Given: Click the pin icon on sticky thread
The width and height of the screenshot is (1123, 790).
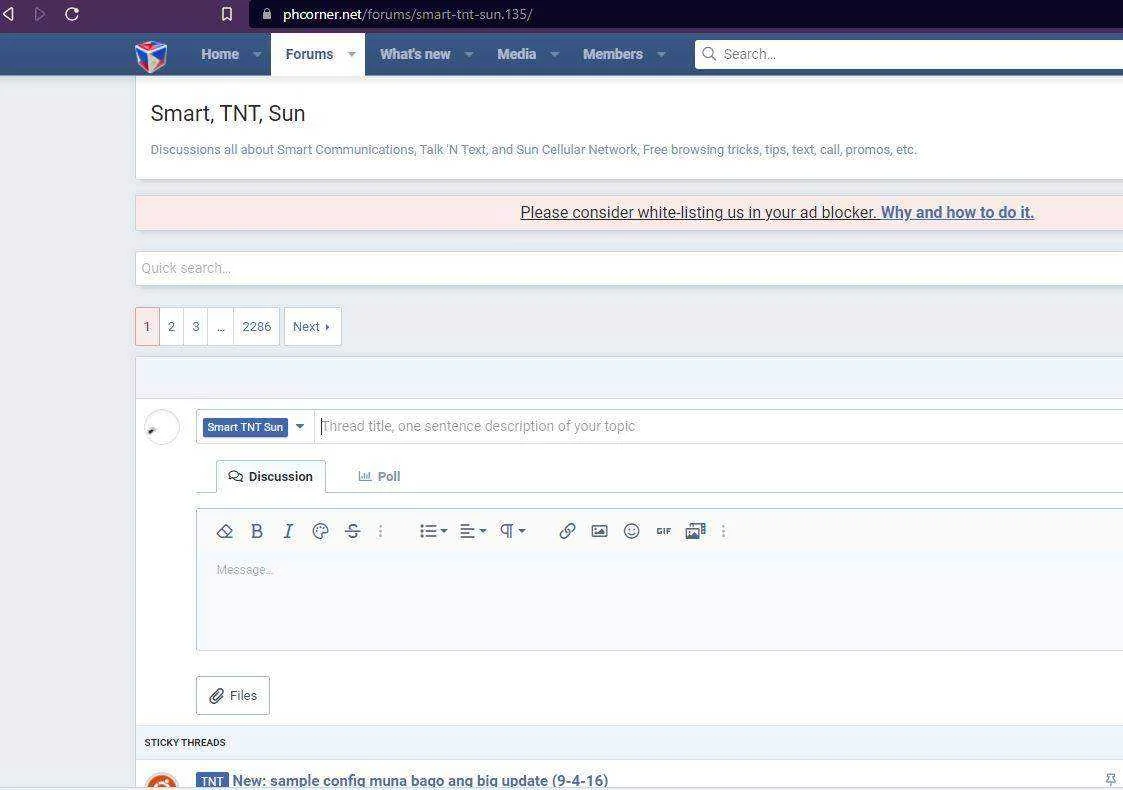Looking at the screenshot, I should (1110, 779).
